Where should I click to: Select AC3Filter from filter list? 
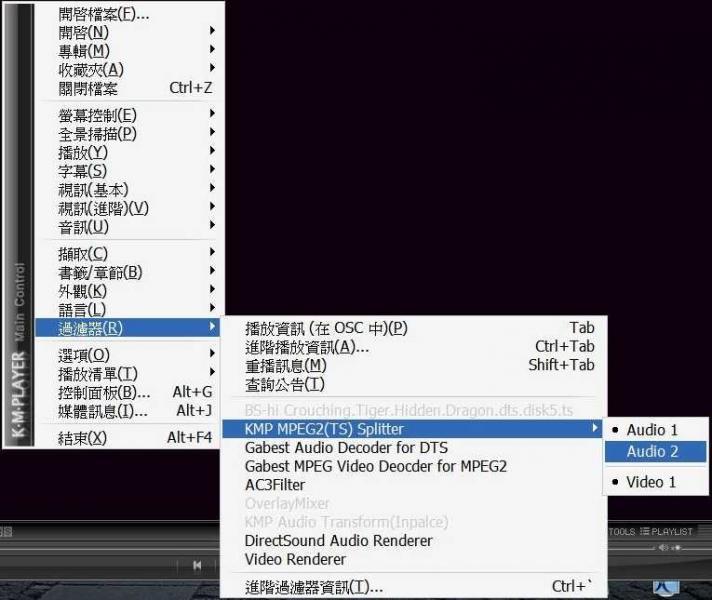(x=275, y=485)
